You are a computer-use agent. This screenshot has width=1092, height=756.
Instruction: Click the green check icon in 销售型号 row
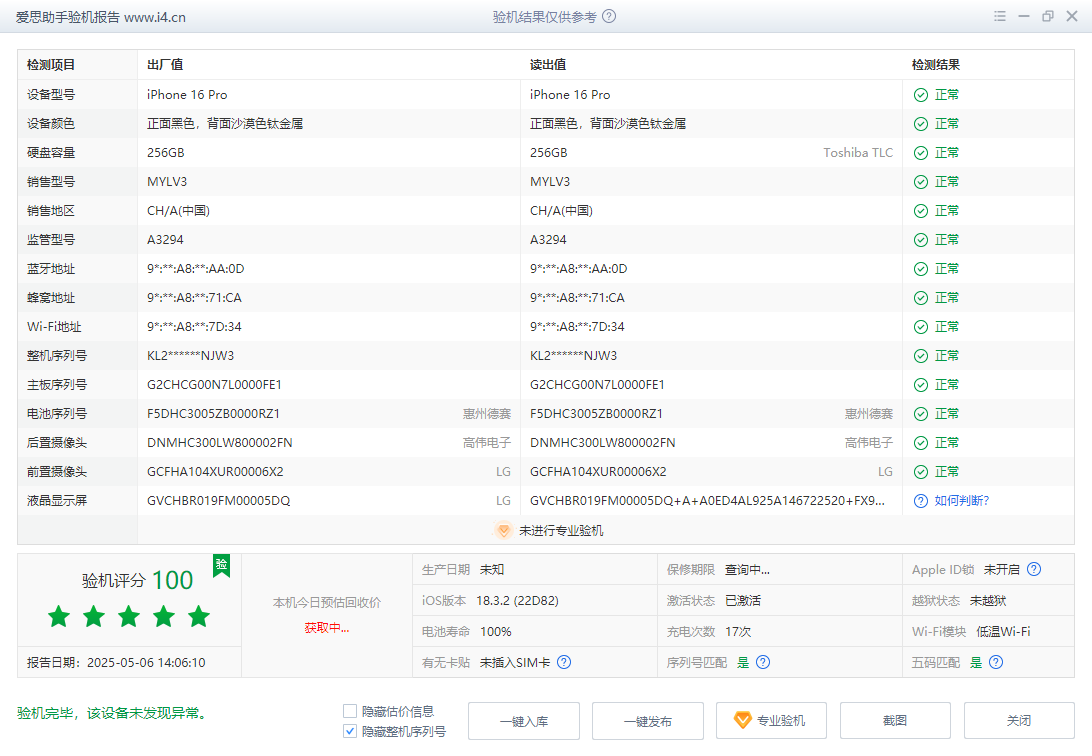coord(921,182)
